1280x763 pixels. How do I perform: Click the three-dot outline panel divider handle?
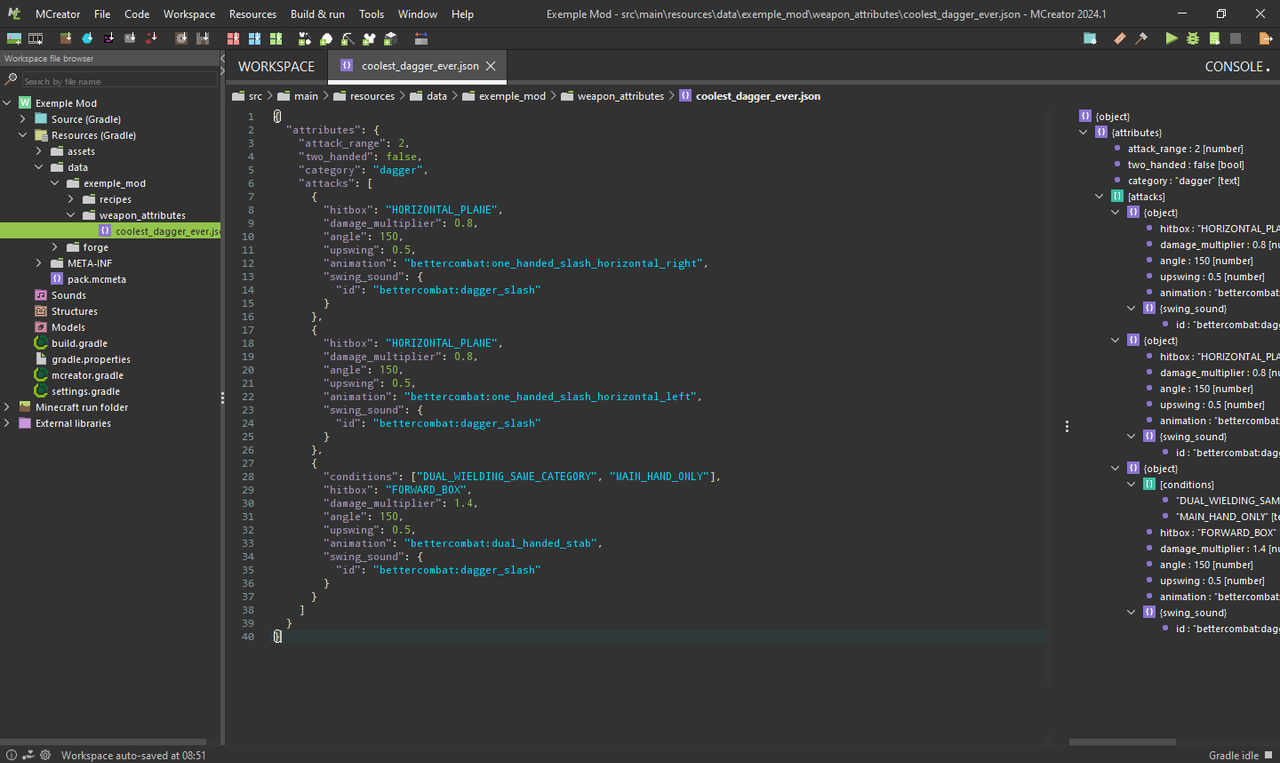tap(1067, 426)
